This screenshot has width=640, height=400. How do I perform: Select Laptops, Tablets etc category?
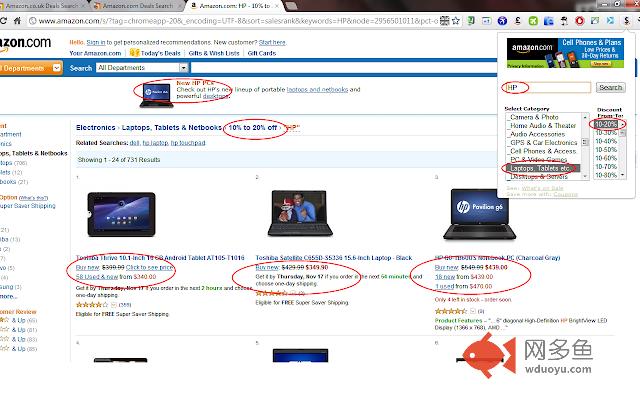point(543,168)
